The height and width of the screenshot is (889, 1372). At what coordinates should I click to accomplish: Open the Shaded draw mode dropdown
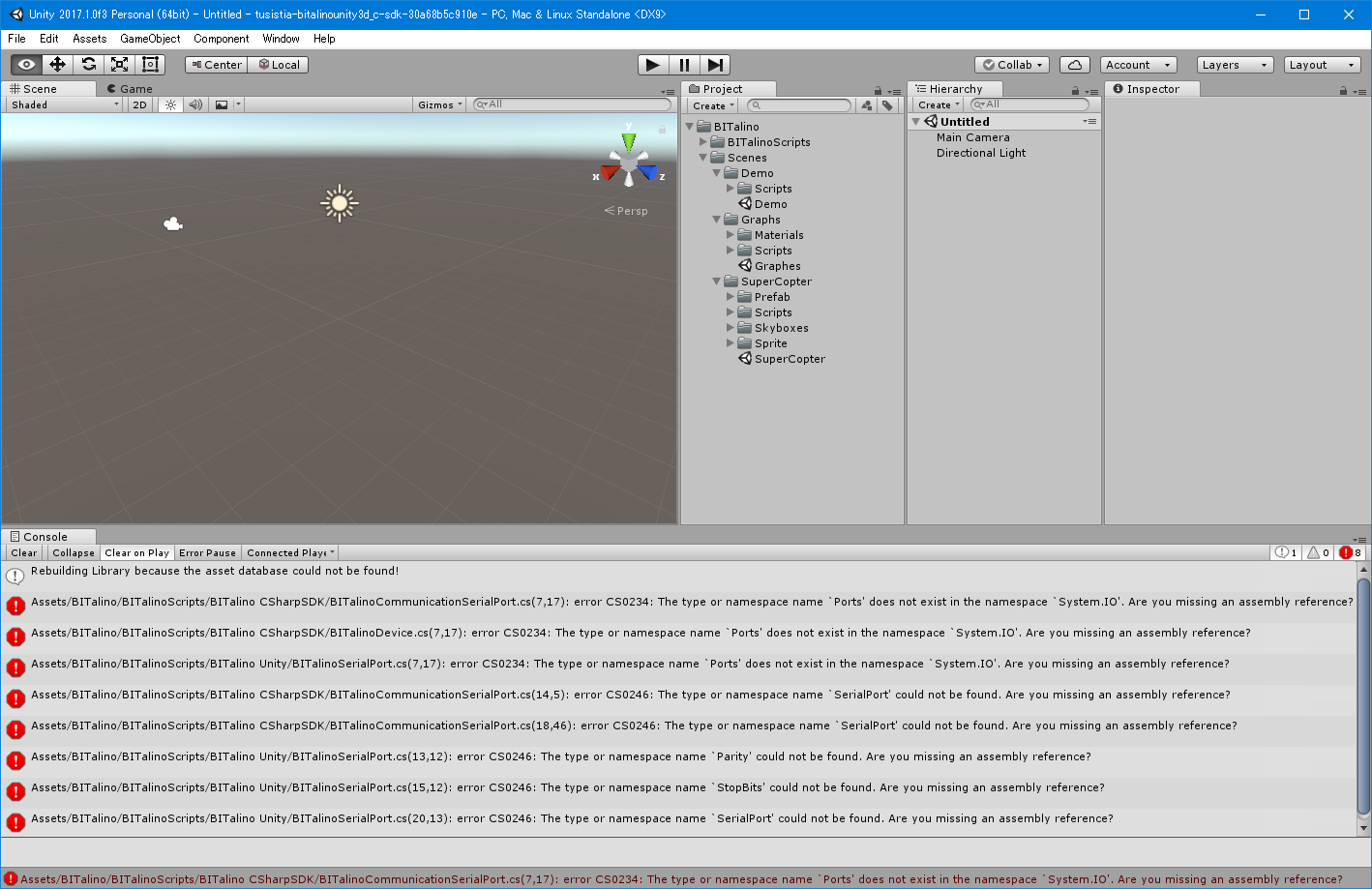pos(65,104)
